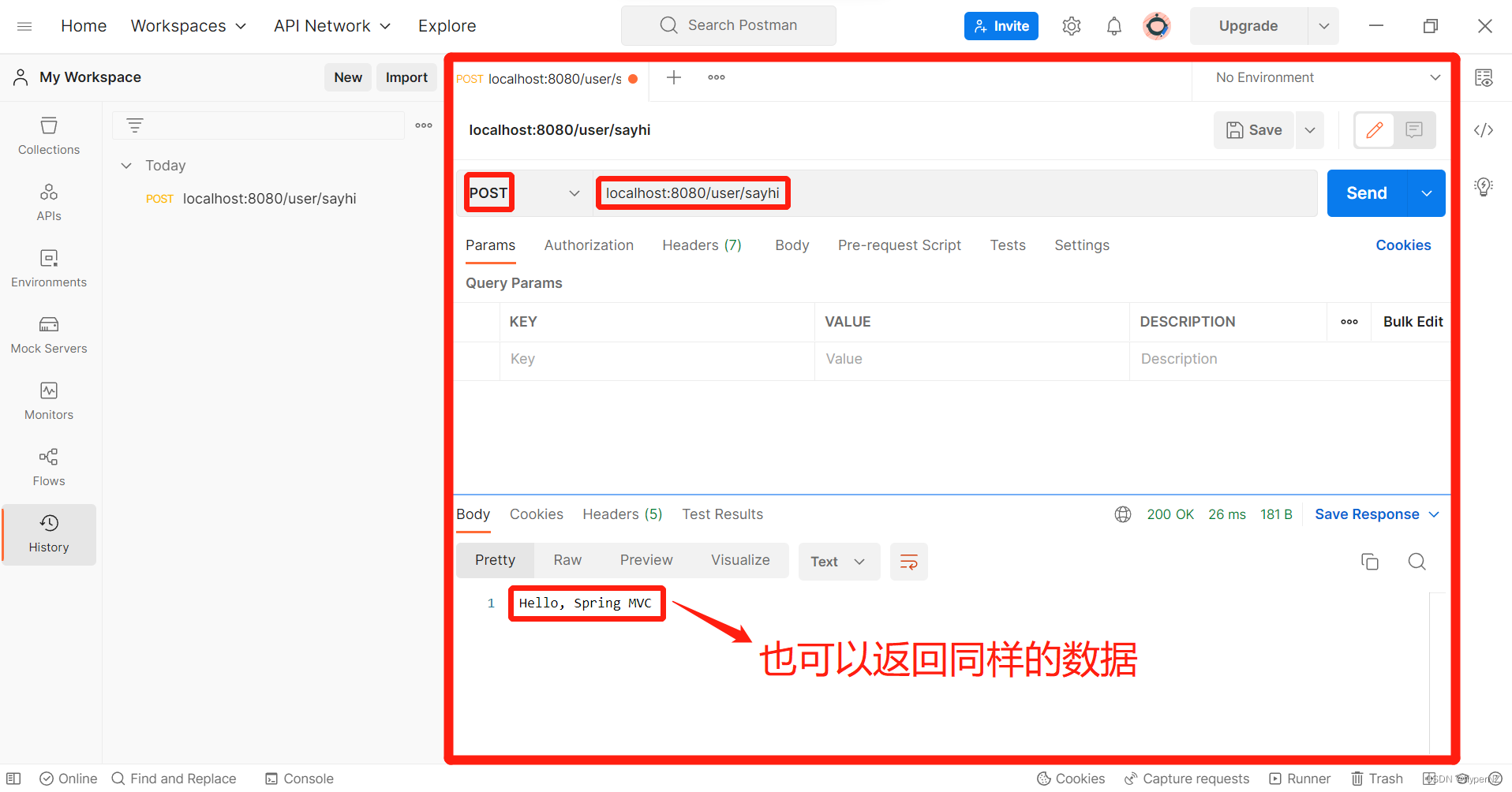The image size is (1512, 792).
Task: Click the New button
Action: coord(348,77)
